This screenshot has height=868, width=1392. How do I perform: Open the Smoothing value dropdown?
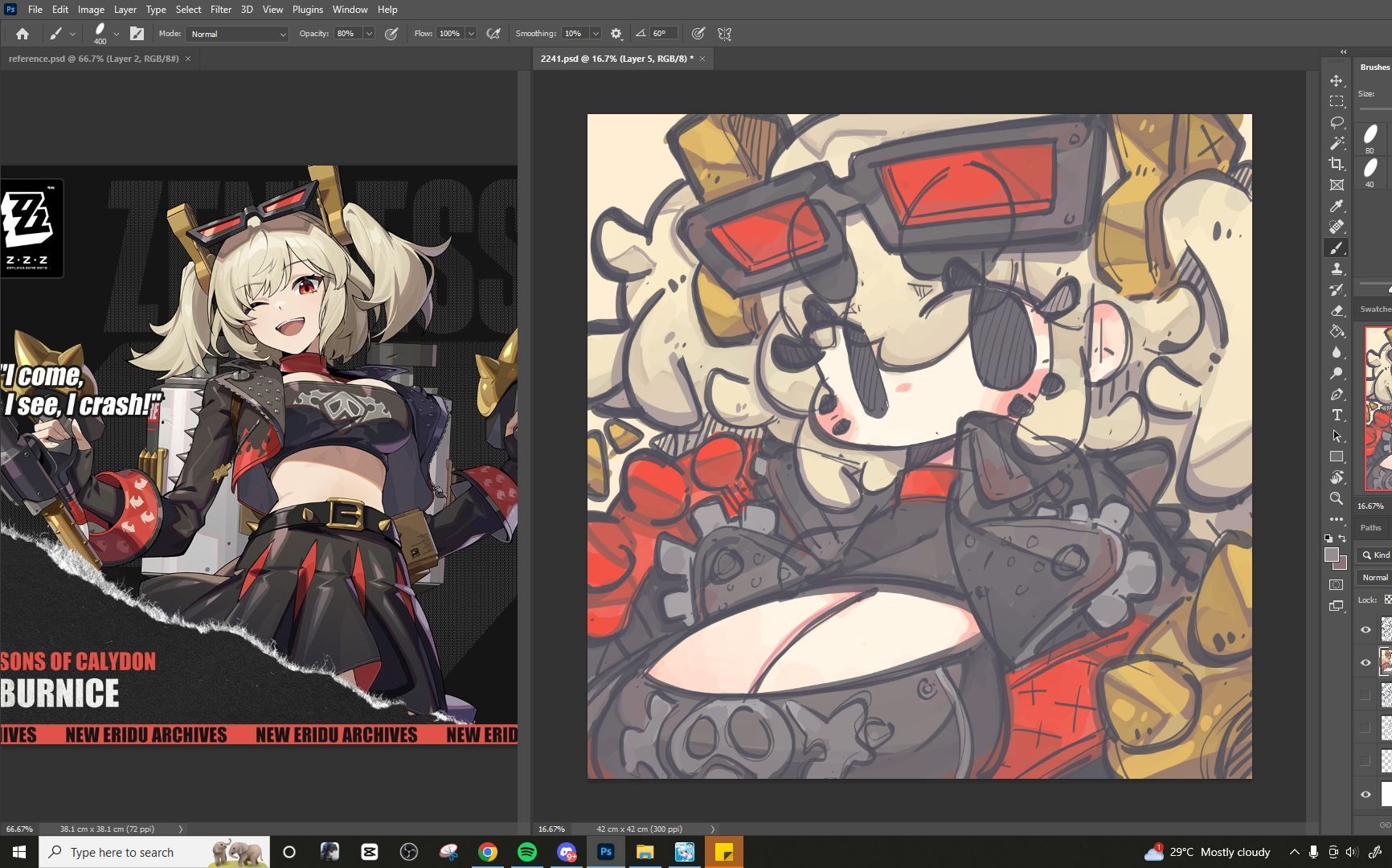[596, 34]
